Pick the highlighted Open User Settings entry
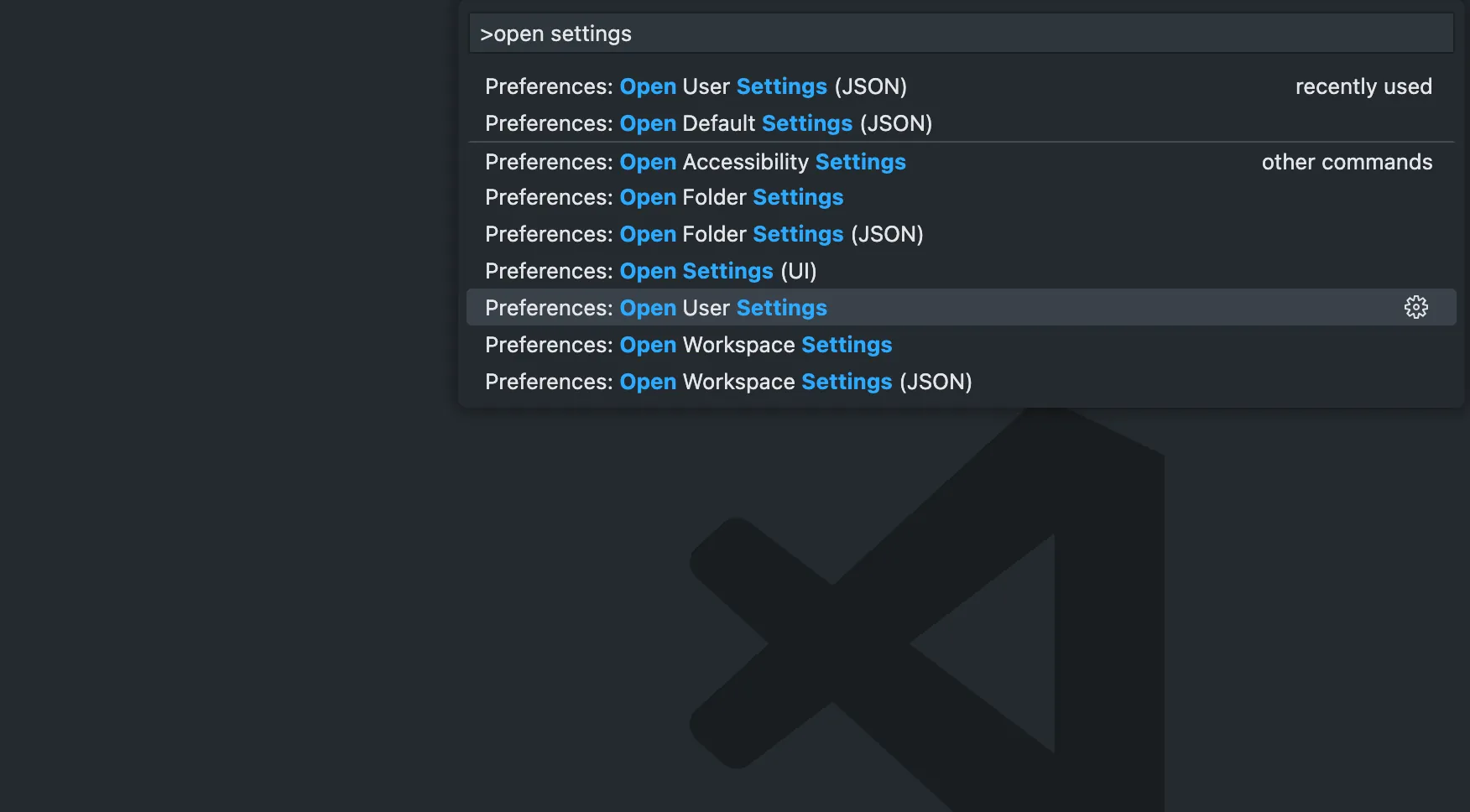Image resolution: width=1470 pixels, height=812 pixels. click(x=961, y=307)
